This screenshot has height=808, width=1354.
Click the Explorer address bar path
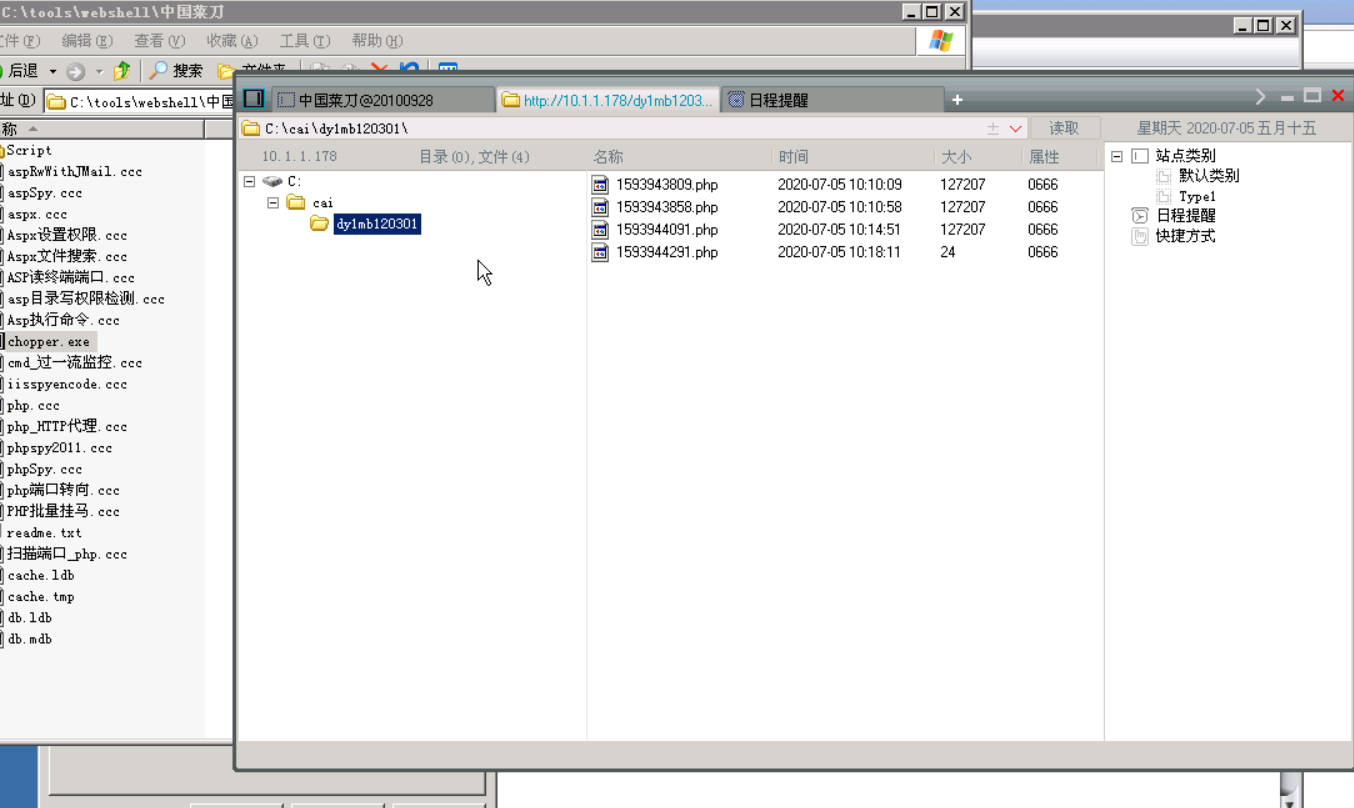click(140, 102)
